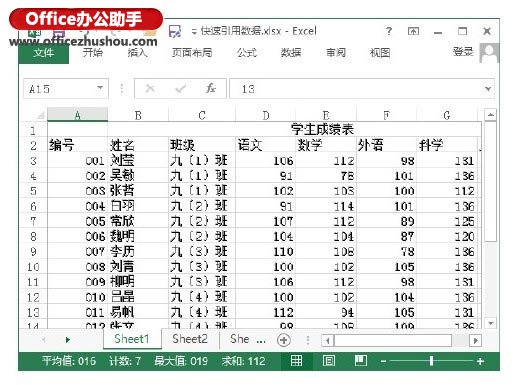
Task: Open Insert Function fx button
Action: point(211,89)
